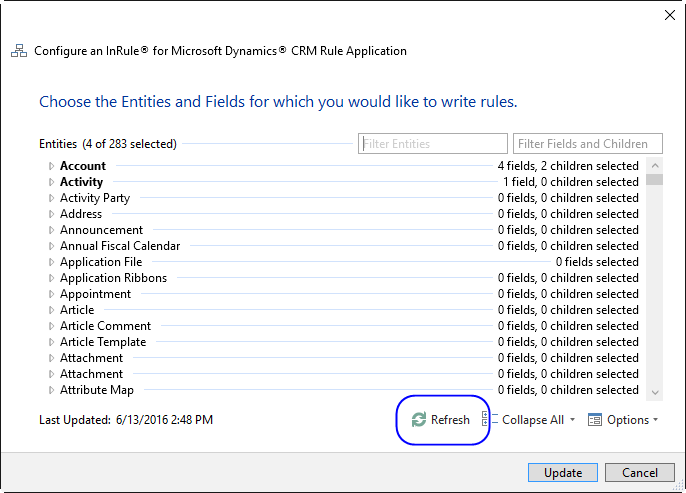Screen dimensions: 686x493
Task: Click the entity list scrollbar thumb
Action: tap(655, 179)
